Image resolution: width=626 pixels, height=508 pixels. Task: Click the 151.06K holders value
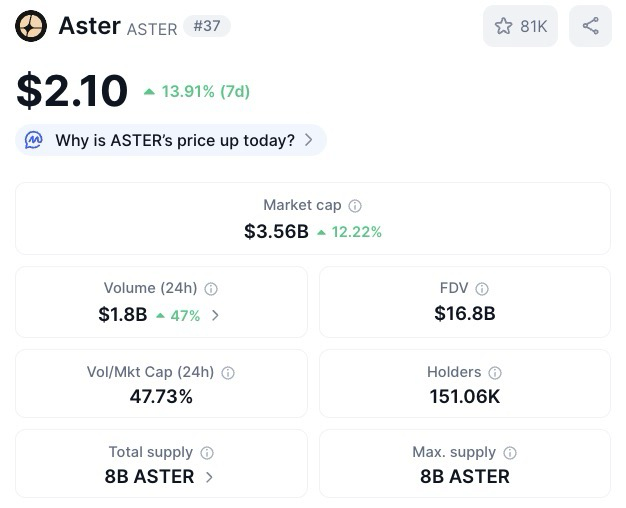[464, 397]
